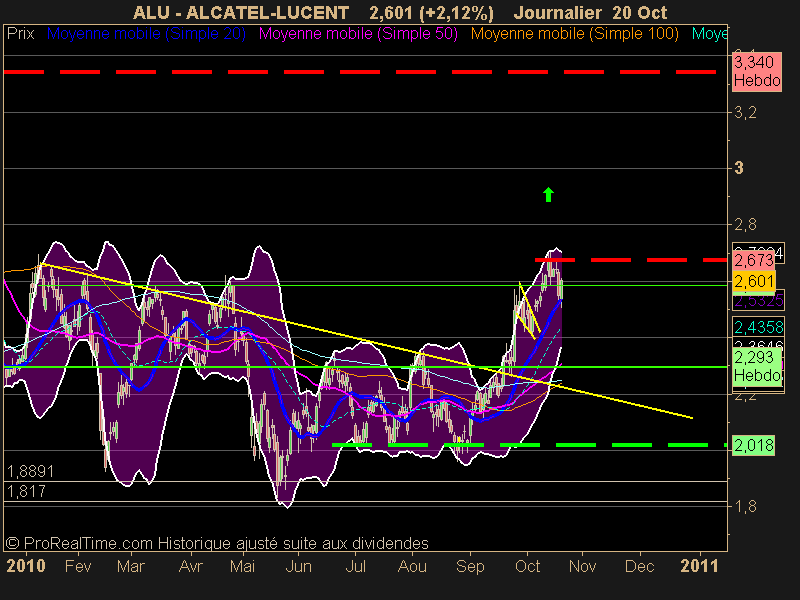Viewport: 800px width, 600px height.
Task: Click the green '2,018' support price label
Action: (754, 445)
